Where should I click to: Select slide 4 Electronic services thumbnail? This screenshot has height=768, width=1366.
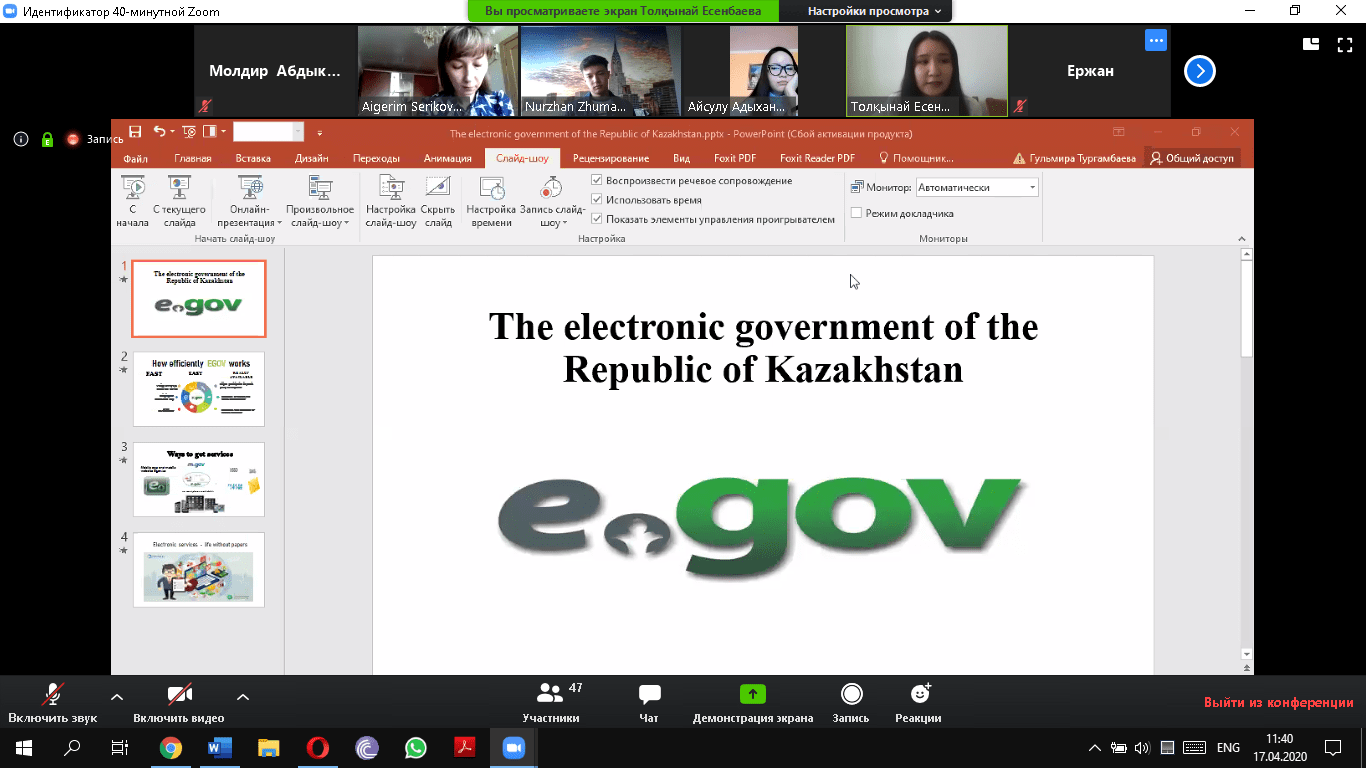coord(199,570)
